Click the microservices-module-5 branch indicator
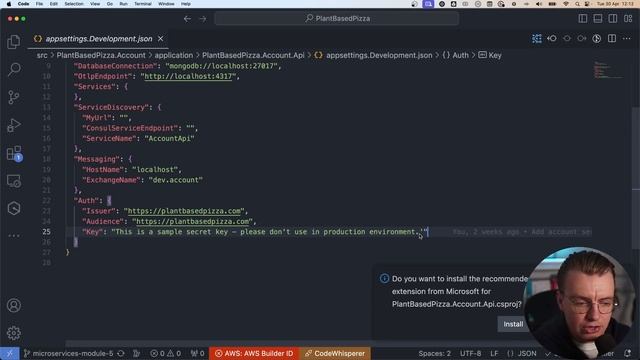Screen dimensions: 640x360 click(69, 353)
